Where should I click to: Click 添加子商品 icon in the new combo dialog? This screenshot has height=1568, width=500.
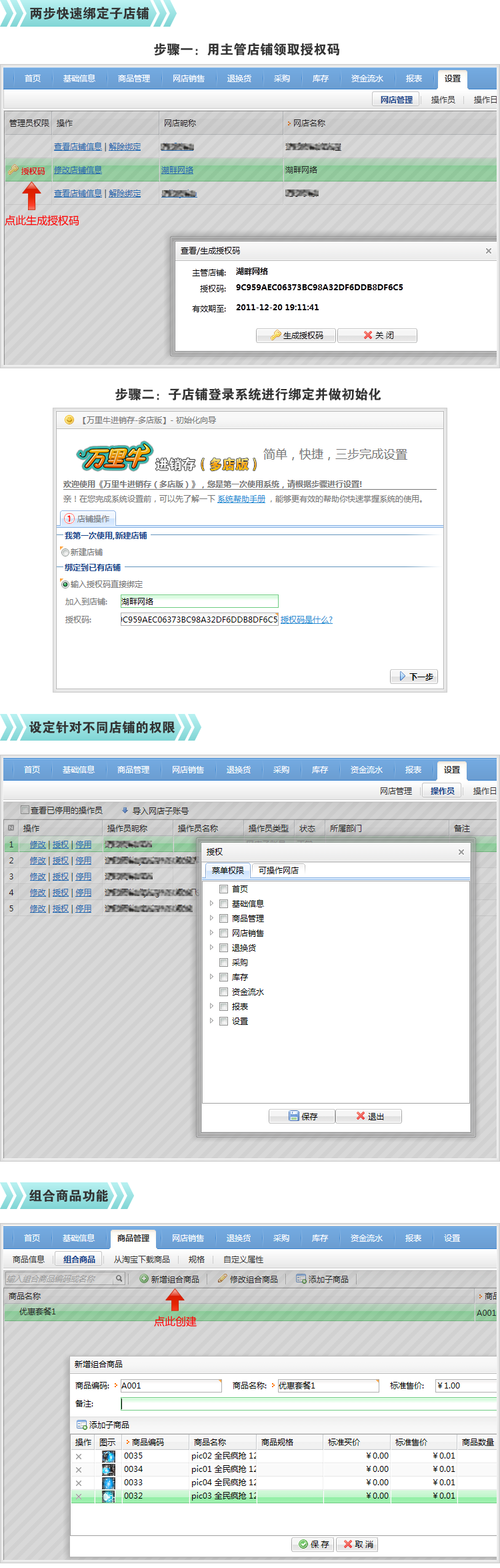pos(82,1425)
